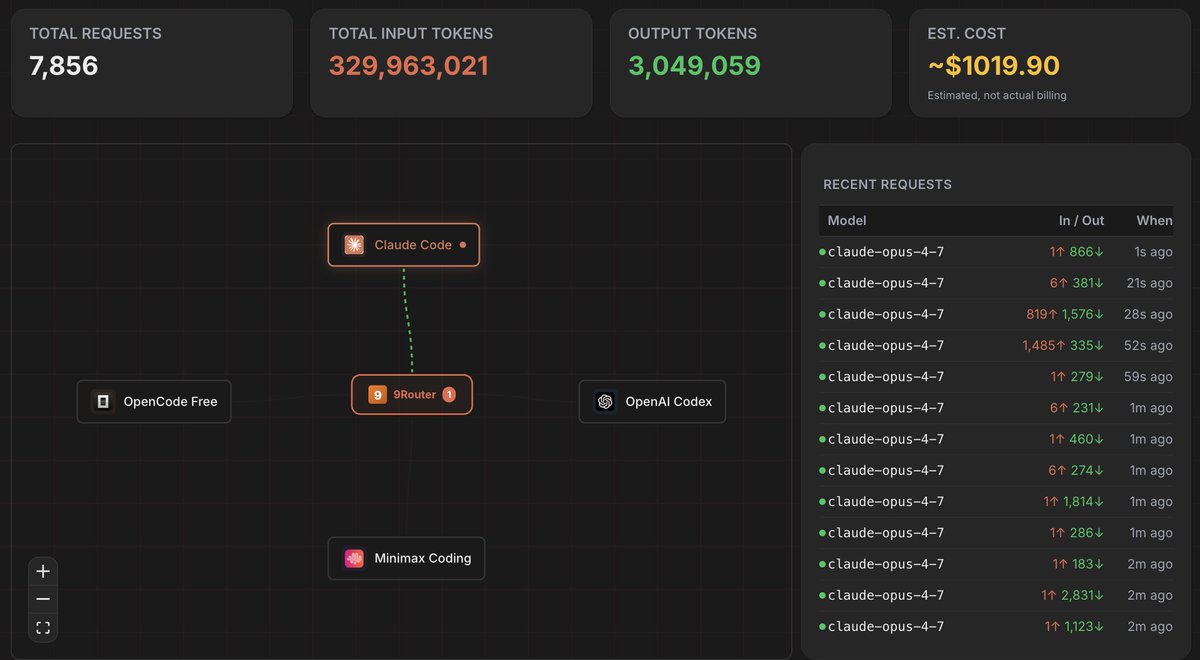Open the request from 21s ago
This screenshot has height=660, width=1200.
tap(996, 283)
